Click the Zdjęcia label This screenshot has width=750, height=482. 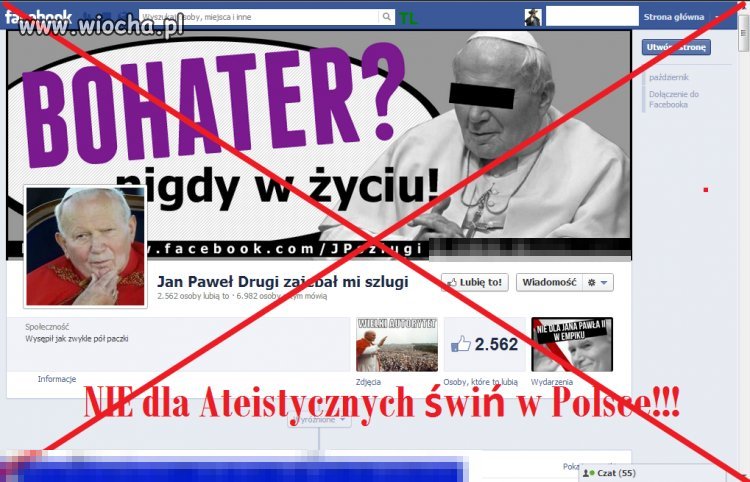(x=368, y=382)
